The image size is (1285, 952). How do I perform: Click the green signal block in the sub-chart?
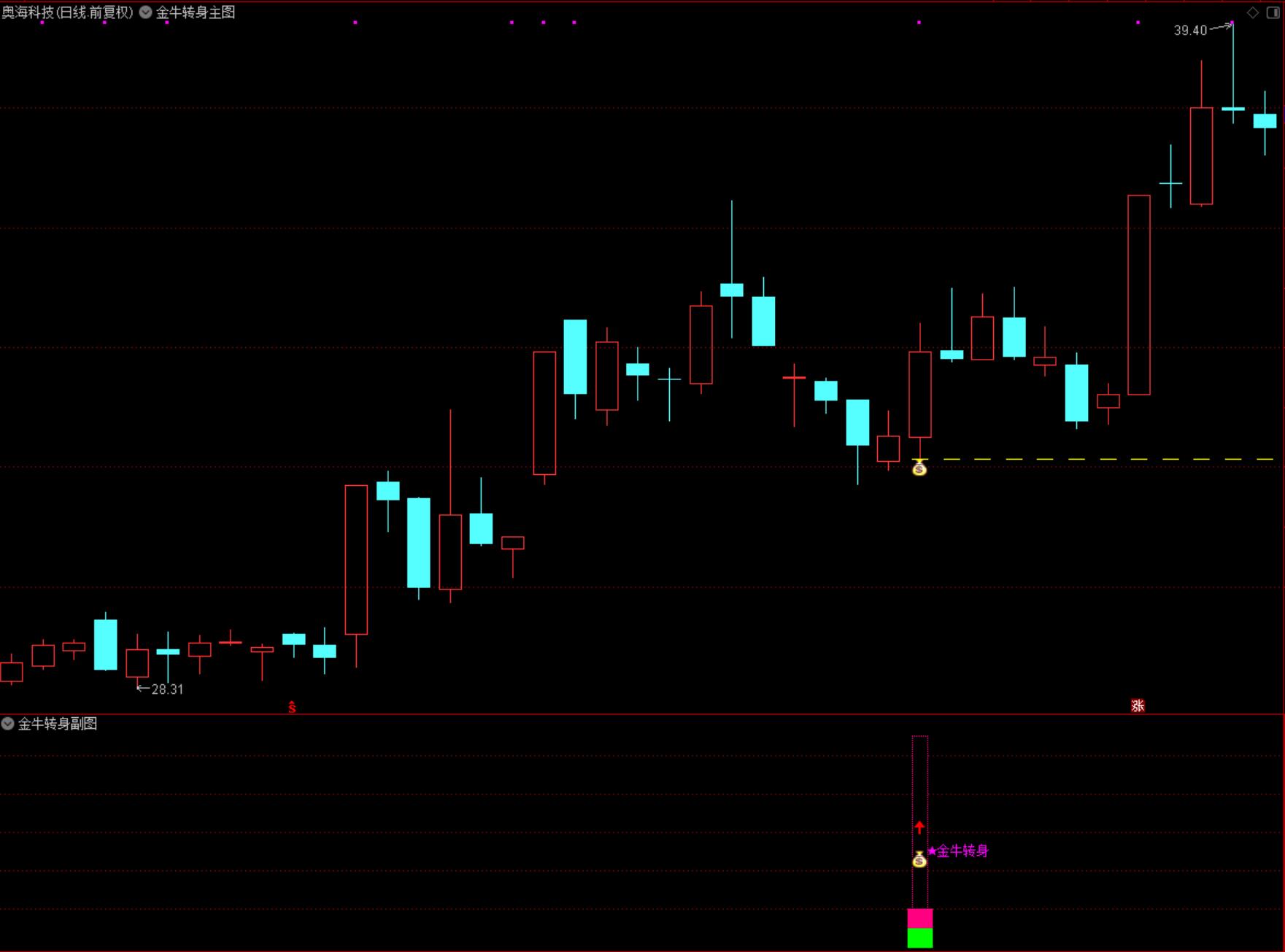coord(920,938)
